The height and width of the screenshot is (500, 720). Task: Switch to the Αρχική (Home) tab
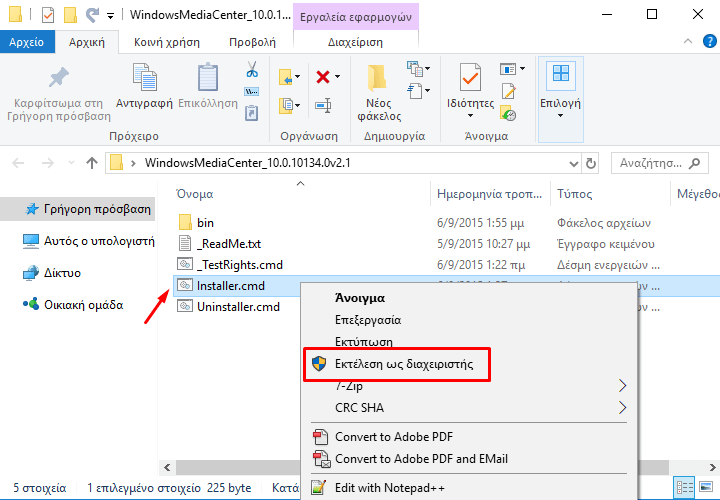pos(87,42)
